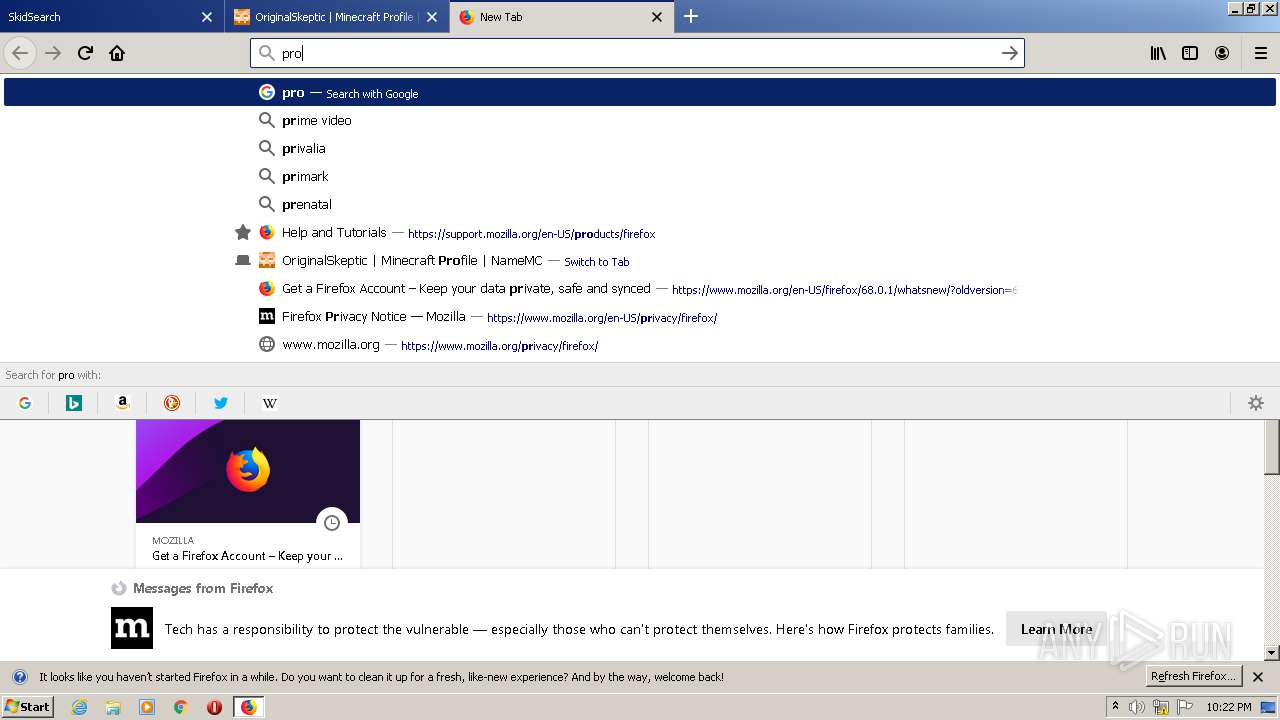Viewport: 1280px width, 720px height.
Task: Open the Library bookshelf icon
Action: pos(1158,53)
